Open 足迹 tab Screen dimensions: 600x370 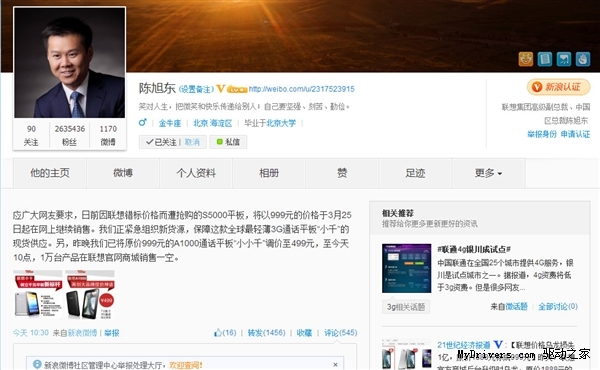(415, 173)
